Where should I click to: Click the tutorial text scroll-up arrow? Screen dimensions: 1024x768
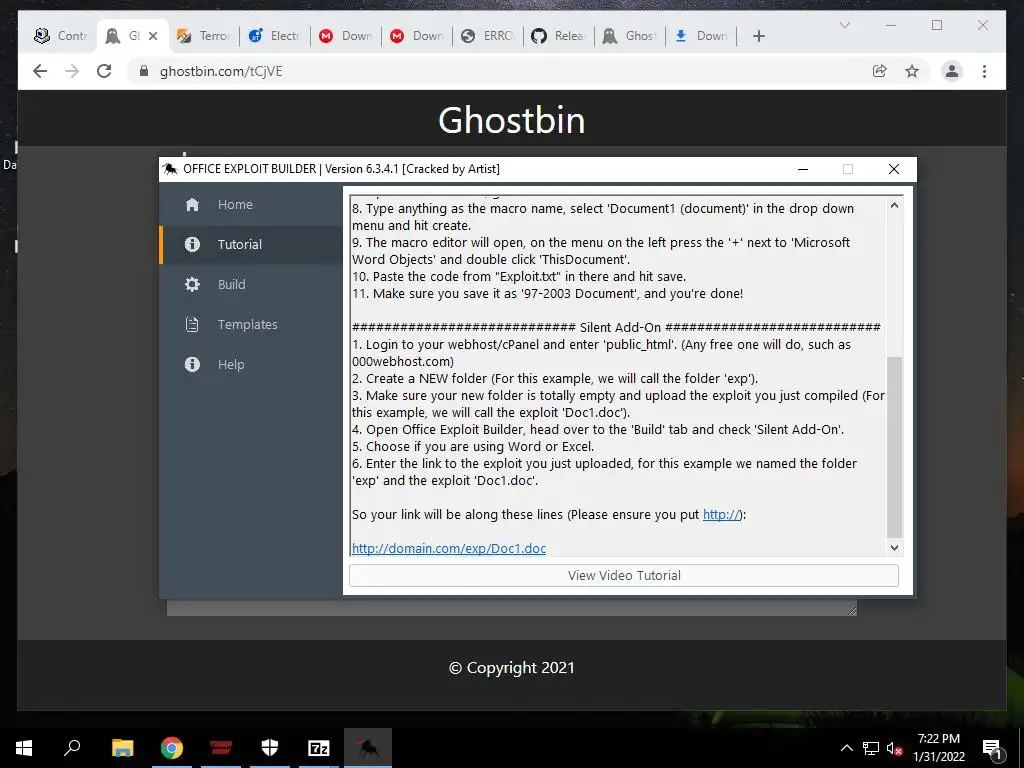tap(894, 205)
